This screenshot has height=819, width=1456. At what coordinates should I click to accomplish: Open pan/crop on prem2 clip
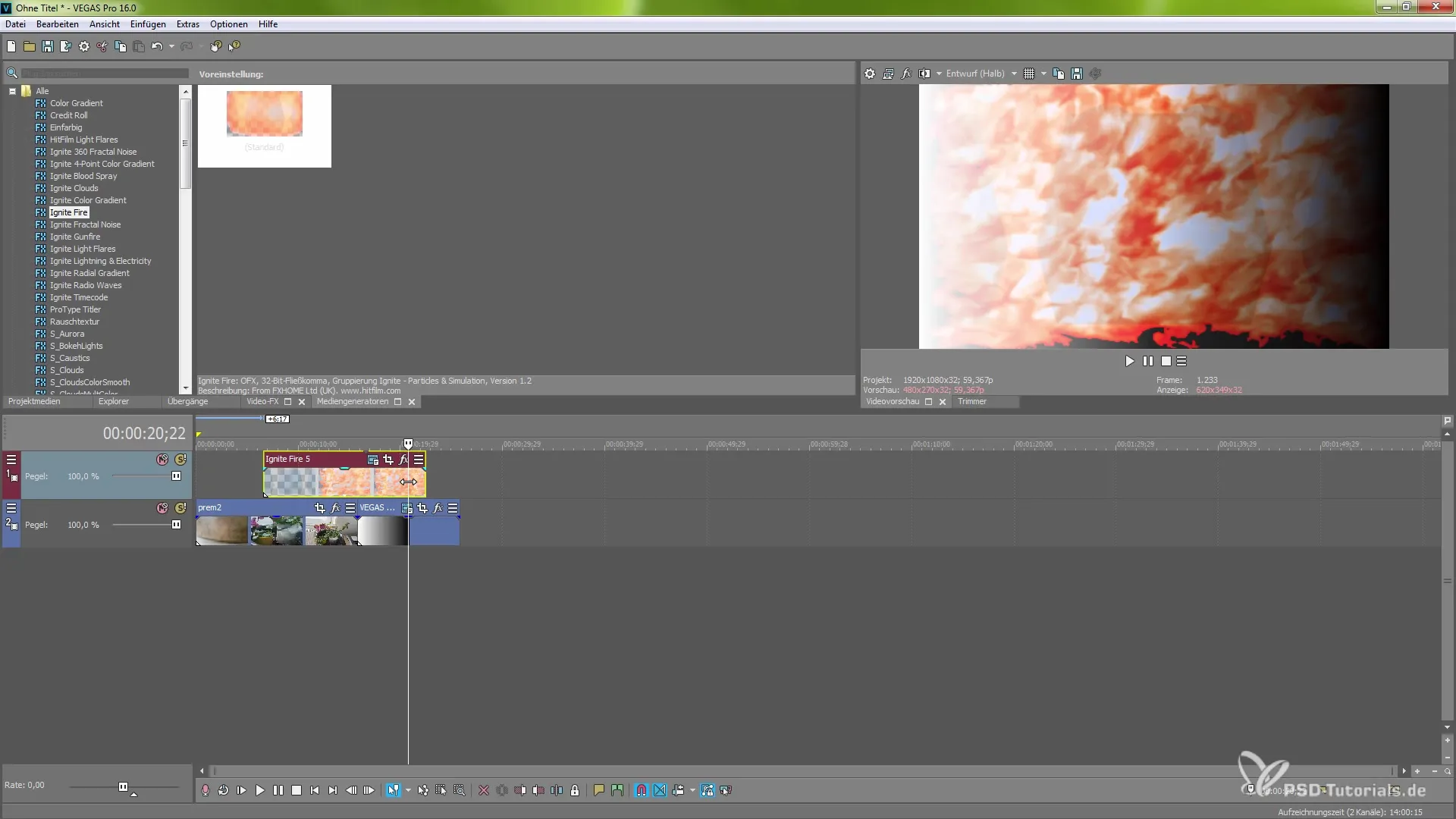(319, 508)
